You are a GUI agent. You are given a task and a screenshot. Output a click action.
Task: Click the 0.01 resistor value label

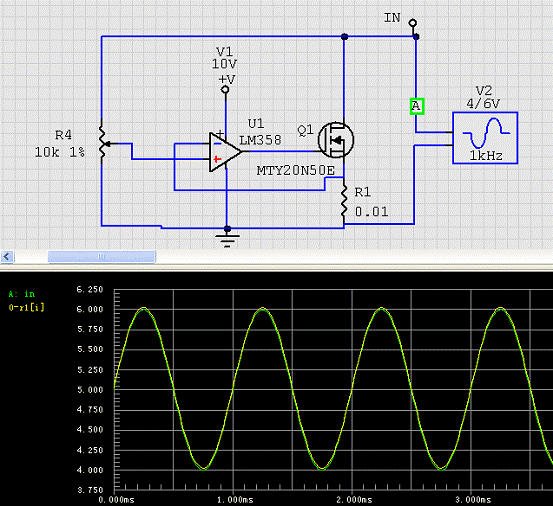[x=371, y=212]
